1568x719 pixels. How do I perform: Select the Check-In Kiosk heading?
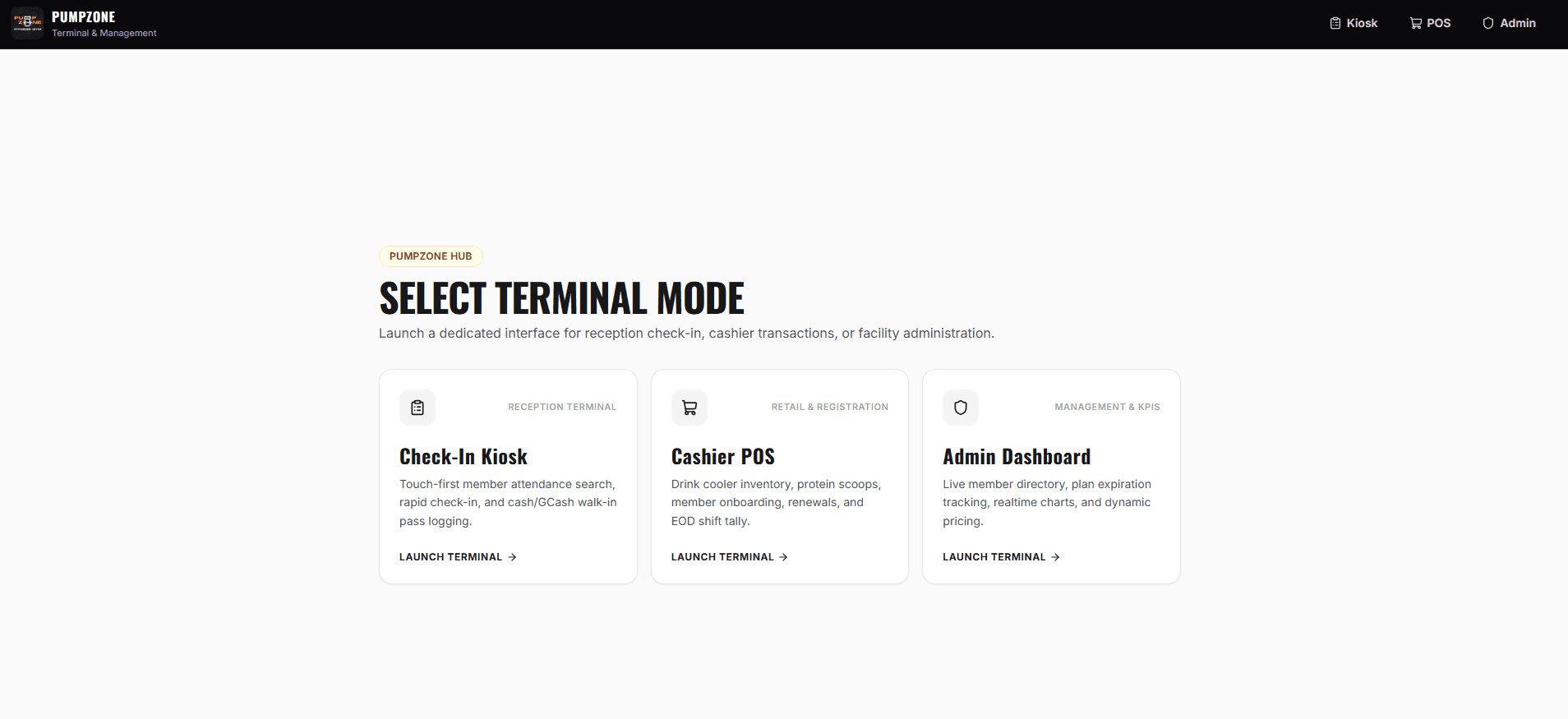[x=463, y=457]
